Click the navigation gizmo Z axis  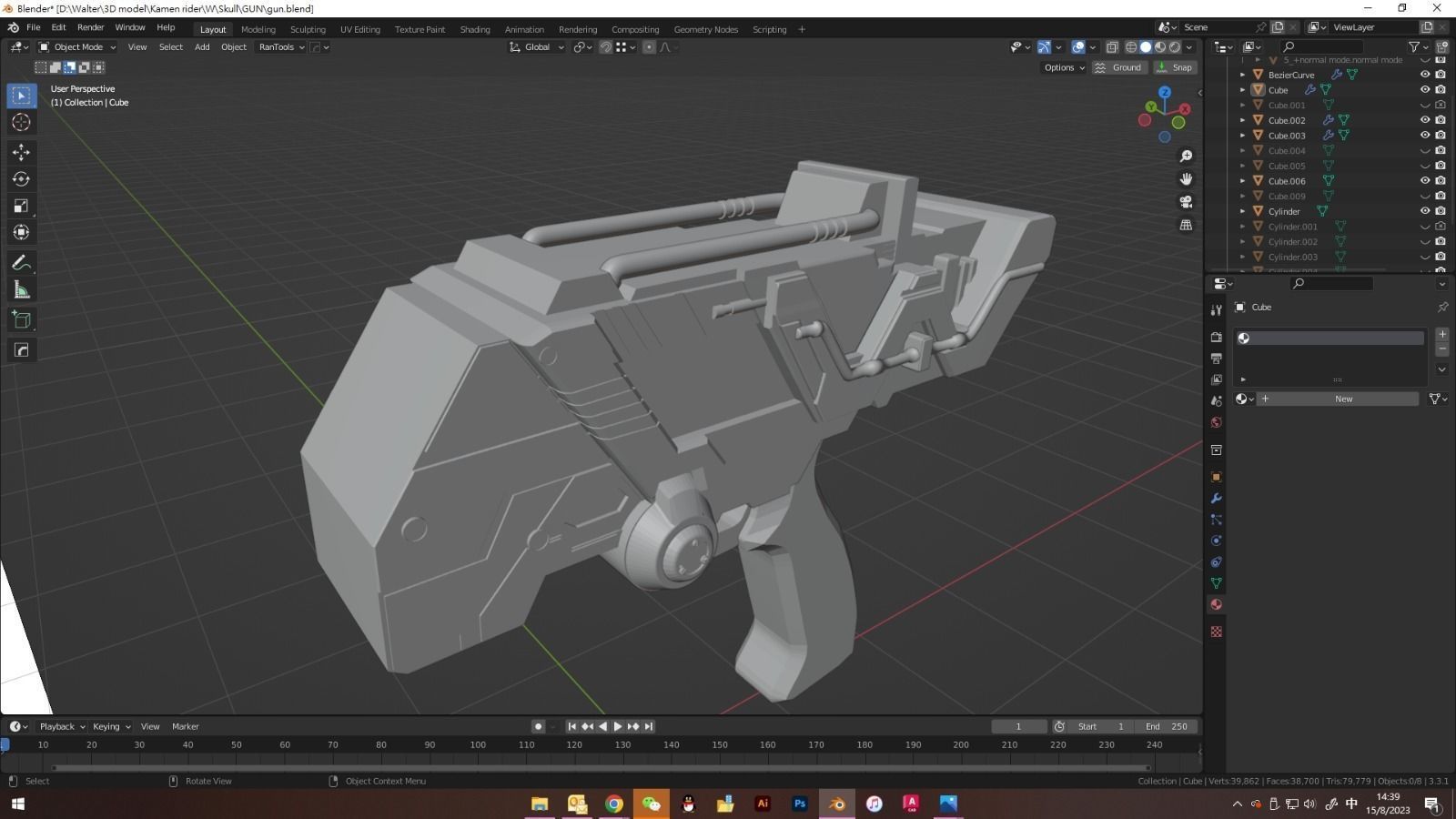click(x=1165, y=93)
